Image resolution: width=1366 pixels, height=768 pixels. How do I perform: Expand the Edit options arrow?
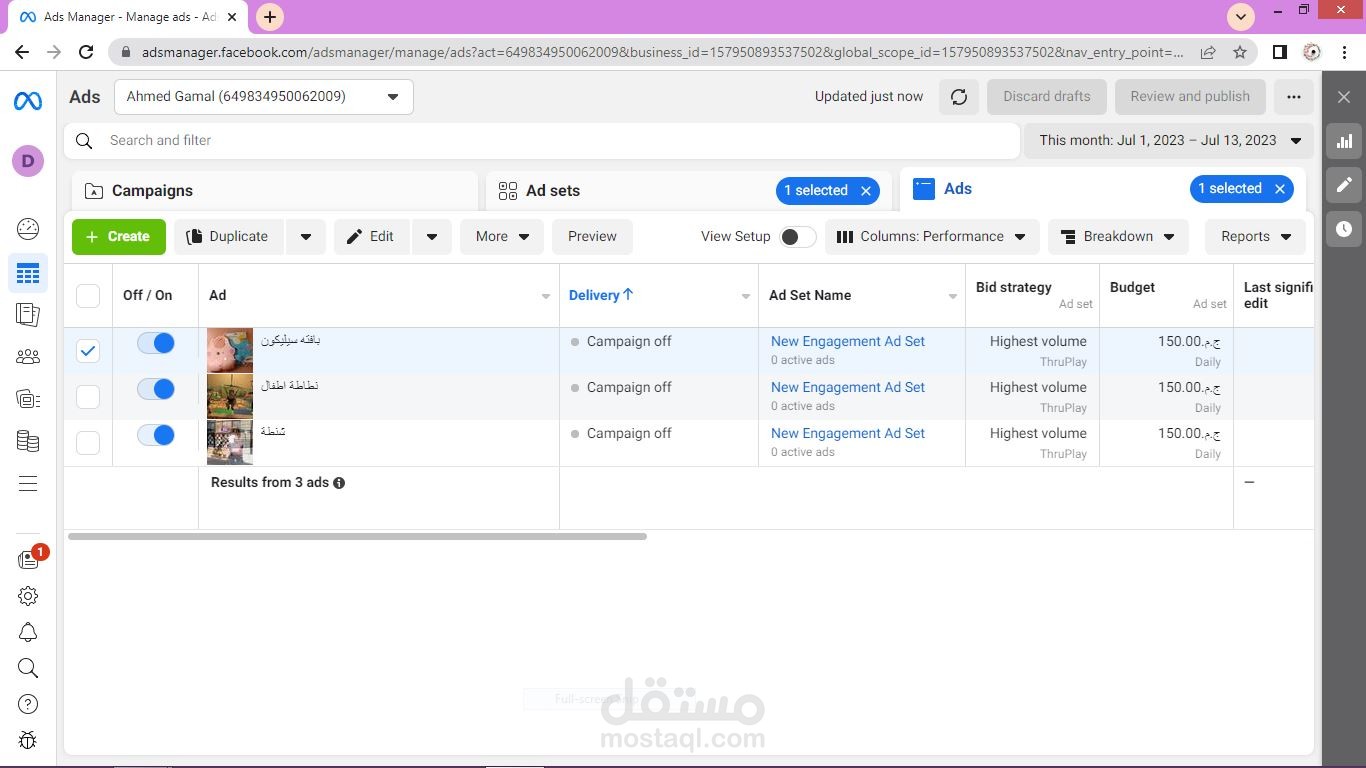click(432, 237)
